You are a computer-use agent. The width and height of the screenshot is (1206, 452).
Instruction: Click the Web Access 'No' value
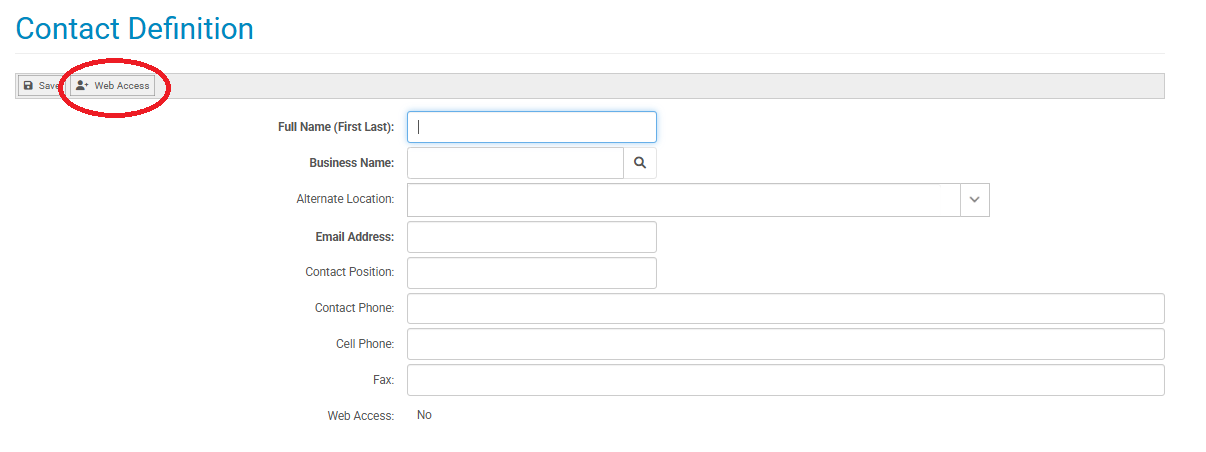424,415
